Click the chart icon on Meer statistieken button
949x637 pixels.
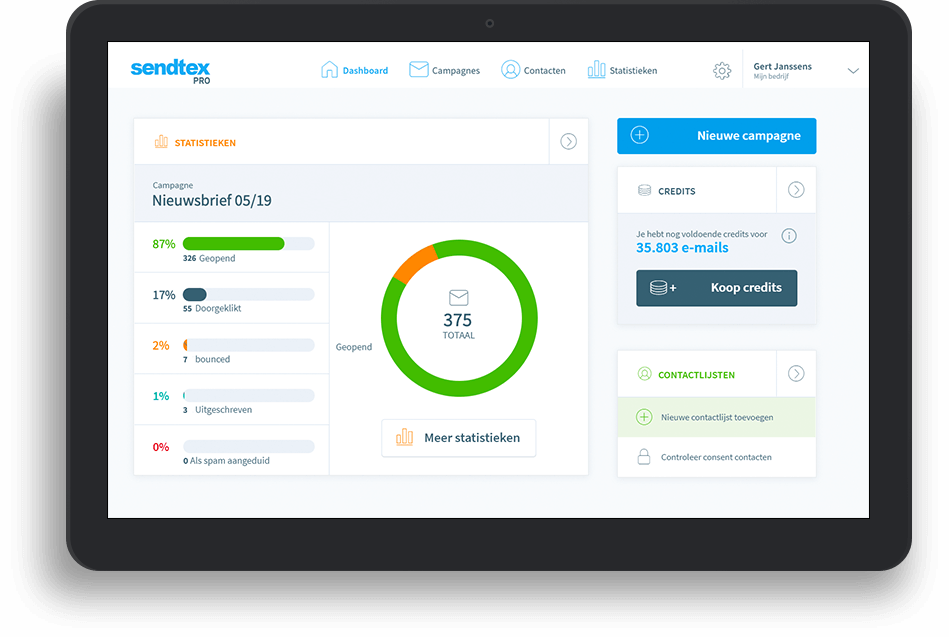pos(404,437)
